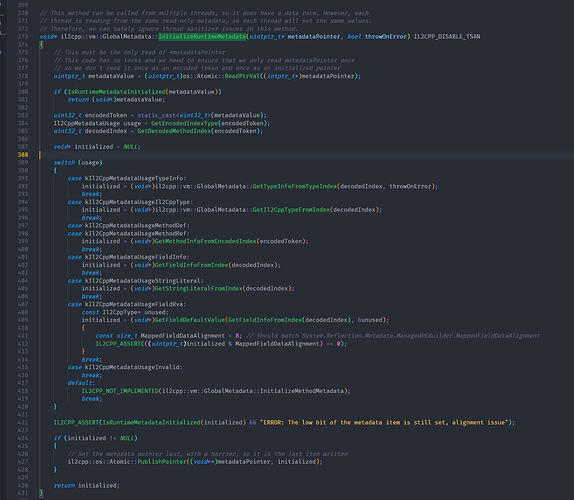The width and height of the screenshot is (574, 500).
Task: Click the IL2CPP_DISABLE_TSAN macro
Action: 447,37
